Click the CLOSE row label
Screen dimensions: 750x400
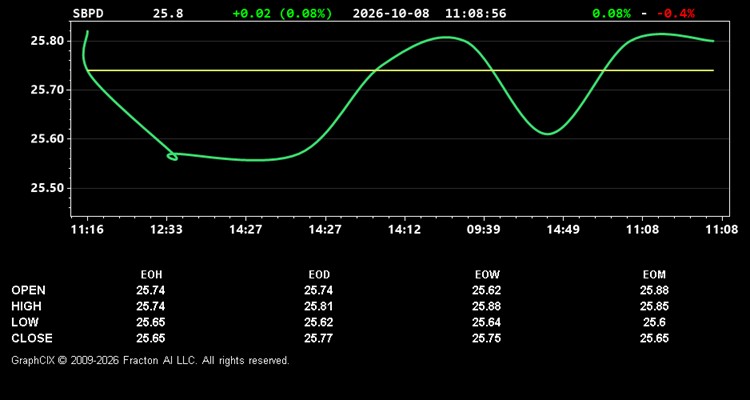pos(32,338)
